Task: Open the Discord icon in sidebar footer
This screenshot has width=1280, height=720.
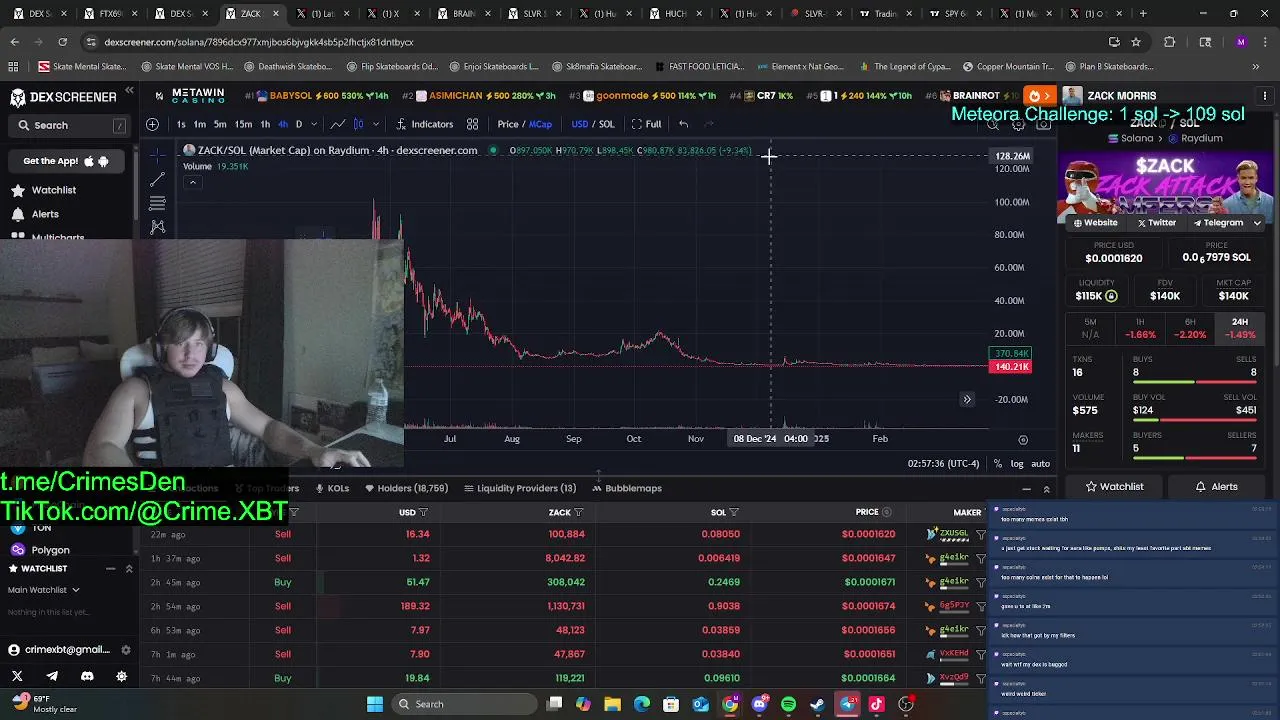Action: pos(87,676)
